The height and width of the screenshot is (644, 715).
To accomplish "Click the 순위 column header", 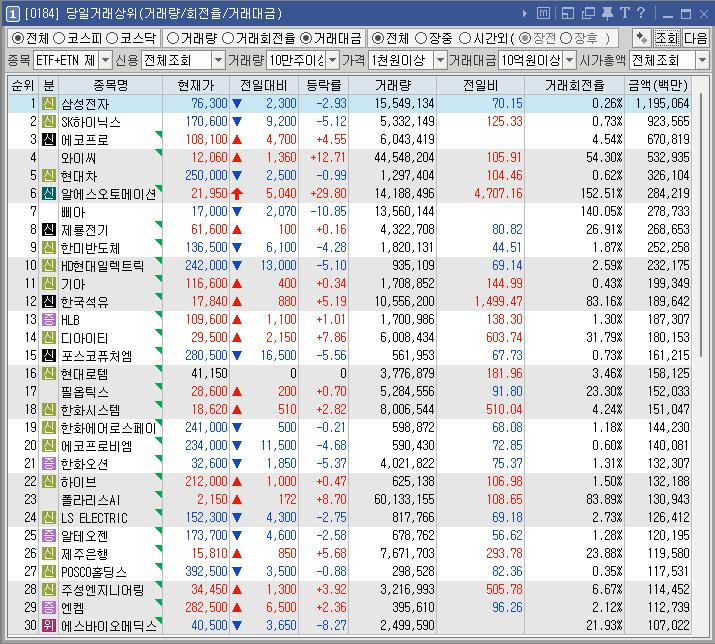I will point(23,85).
